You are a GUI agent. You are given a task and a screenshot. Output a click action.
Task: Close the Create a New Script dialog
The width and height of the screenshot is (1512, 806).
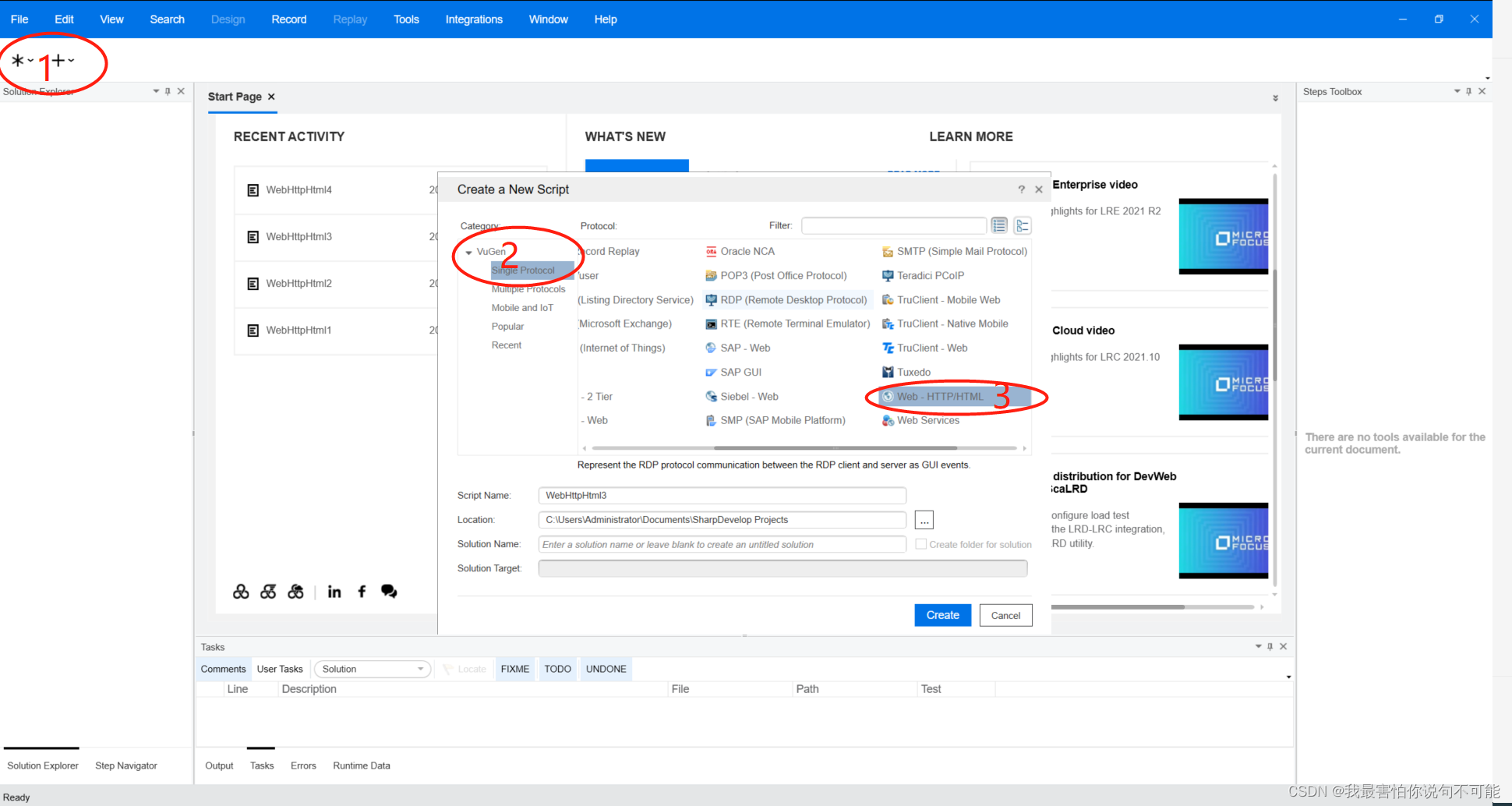pos(1039,189)
